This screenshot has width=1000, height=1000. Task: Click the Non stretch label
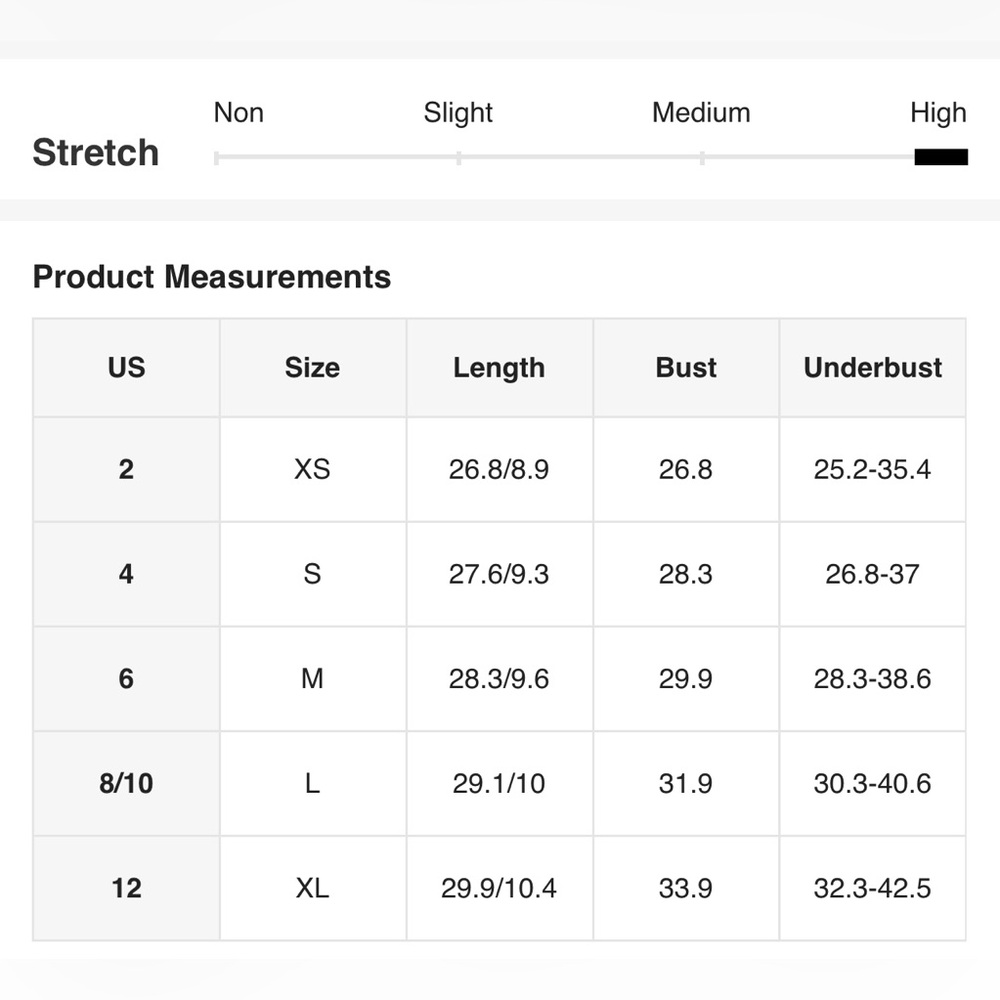tap(239, 112)
